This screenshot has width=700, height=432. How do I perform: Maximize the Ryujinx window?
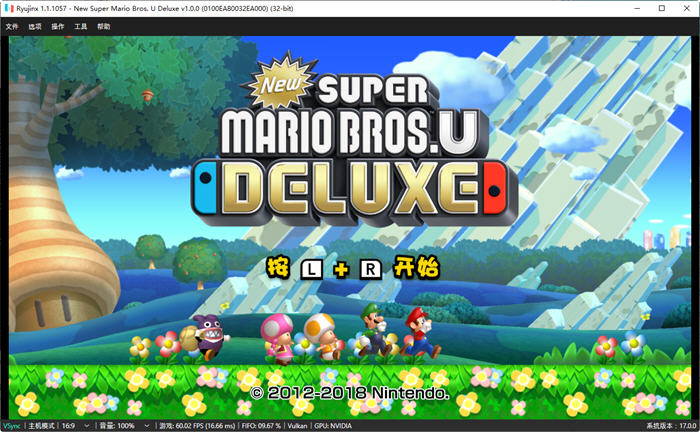point(662,8)
